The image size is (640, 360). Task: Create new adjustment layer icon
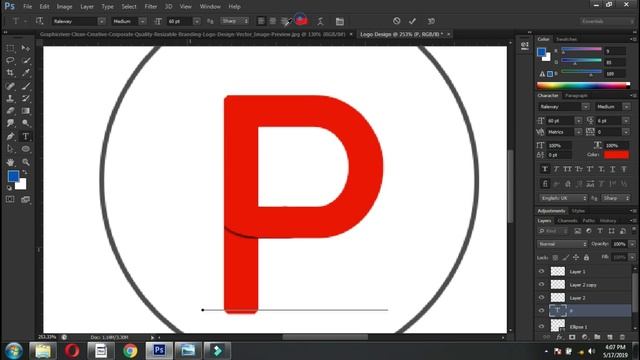pyautogui.click(x=584, y=337)
